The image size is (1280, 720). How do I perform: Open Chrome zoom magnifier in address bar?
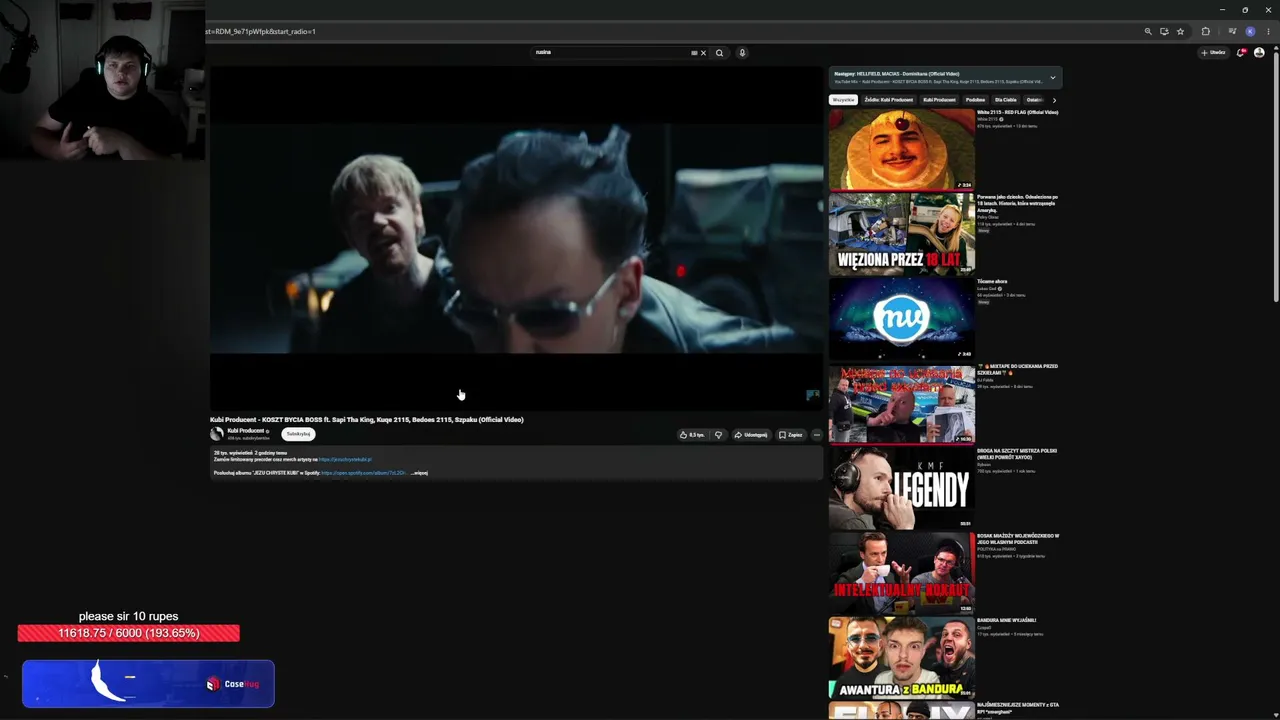1148,31
